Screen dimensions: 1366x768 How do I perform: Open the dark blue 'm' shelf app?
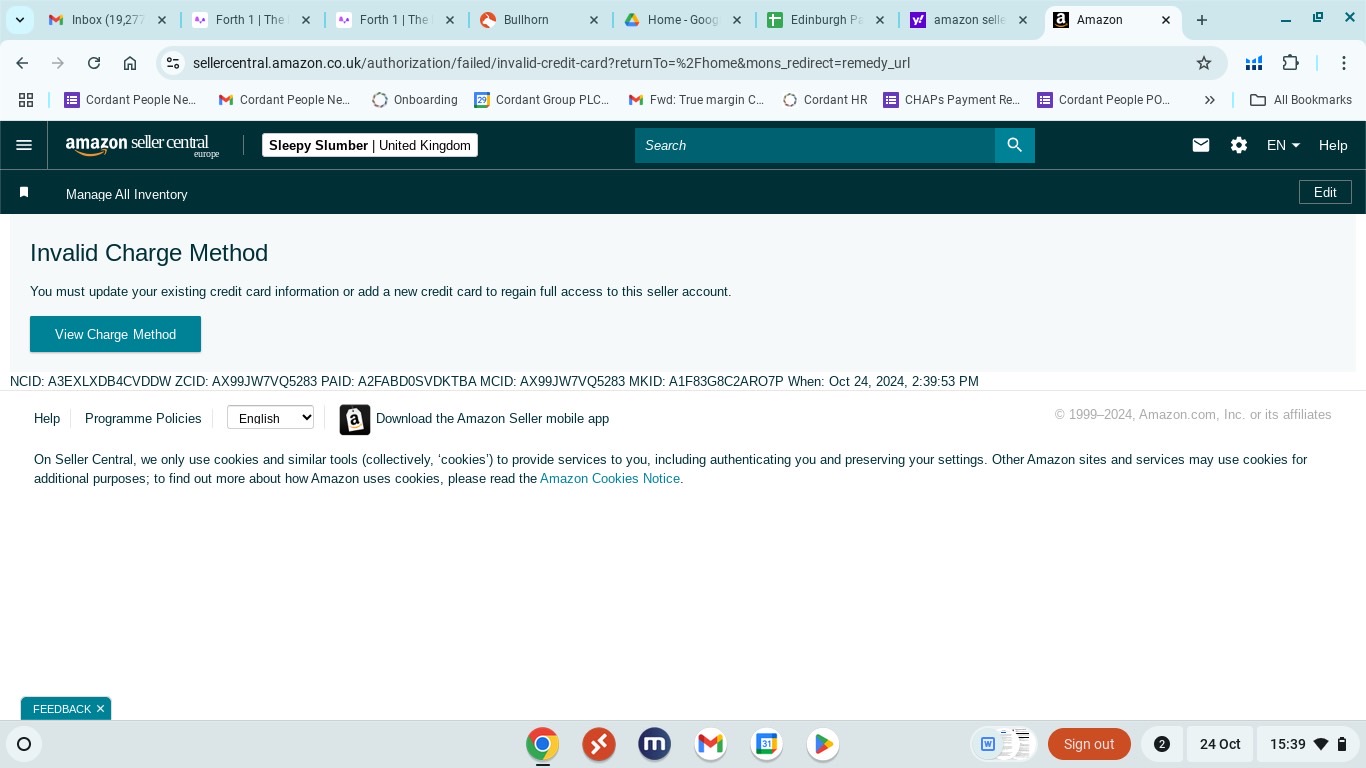[655, 744]
